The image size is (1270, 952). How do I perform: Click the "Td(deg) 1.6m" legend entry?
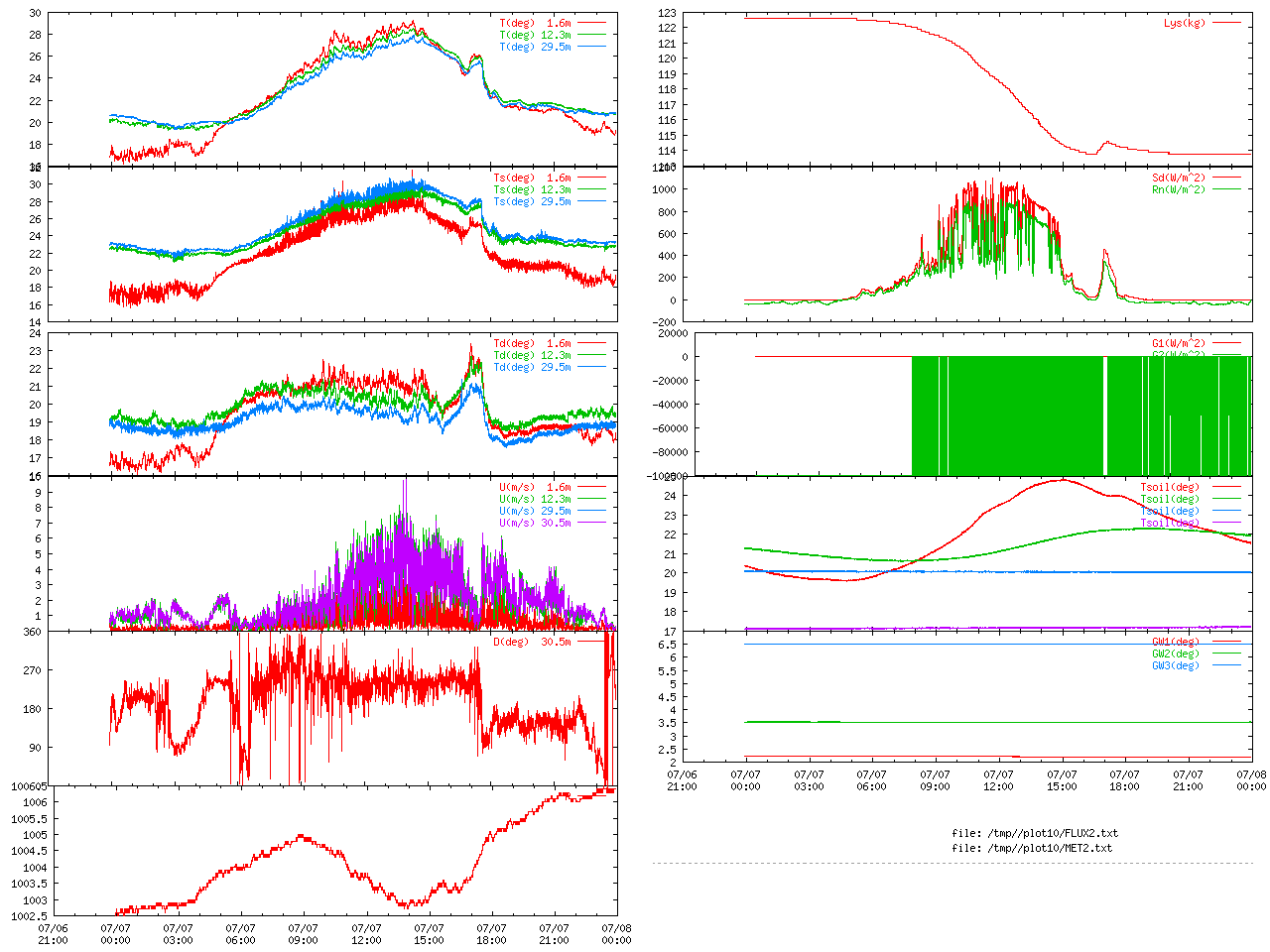click(x=532, y=343)
